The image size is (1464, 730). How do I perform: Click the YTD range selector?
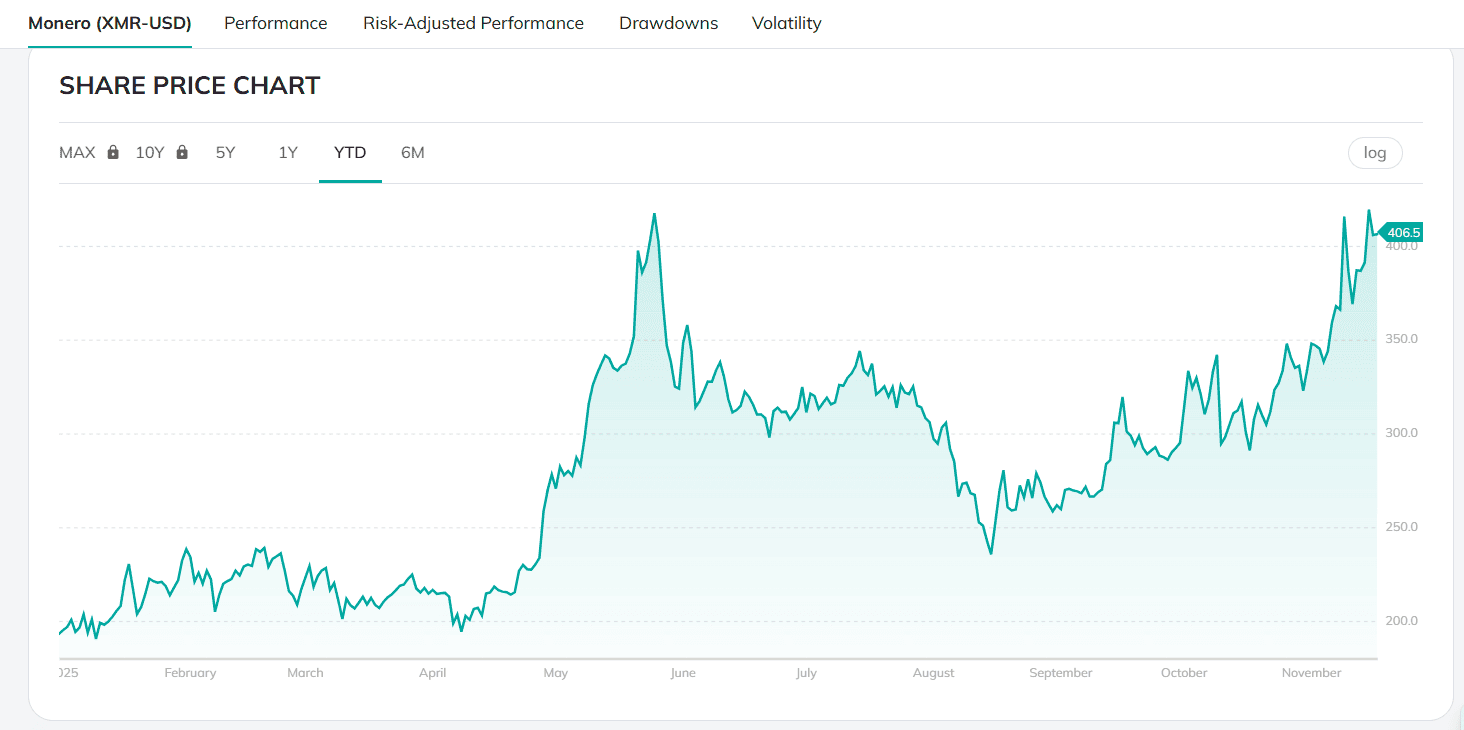click(x=349, y=152)
